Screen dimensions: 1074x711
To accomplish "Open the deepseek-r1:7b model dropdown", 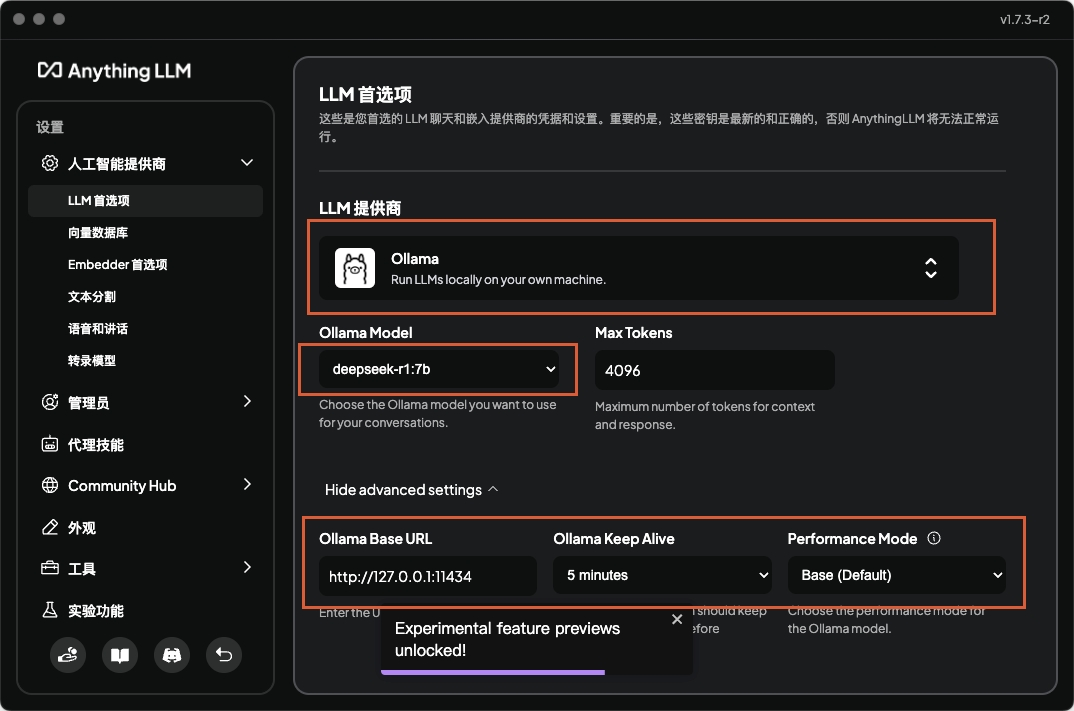I will (x=438, y=369).
